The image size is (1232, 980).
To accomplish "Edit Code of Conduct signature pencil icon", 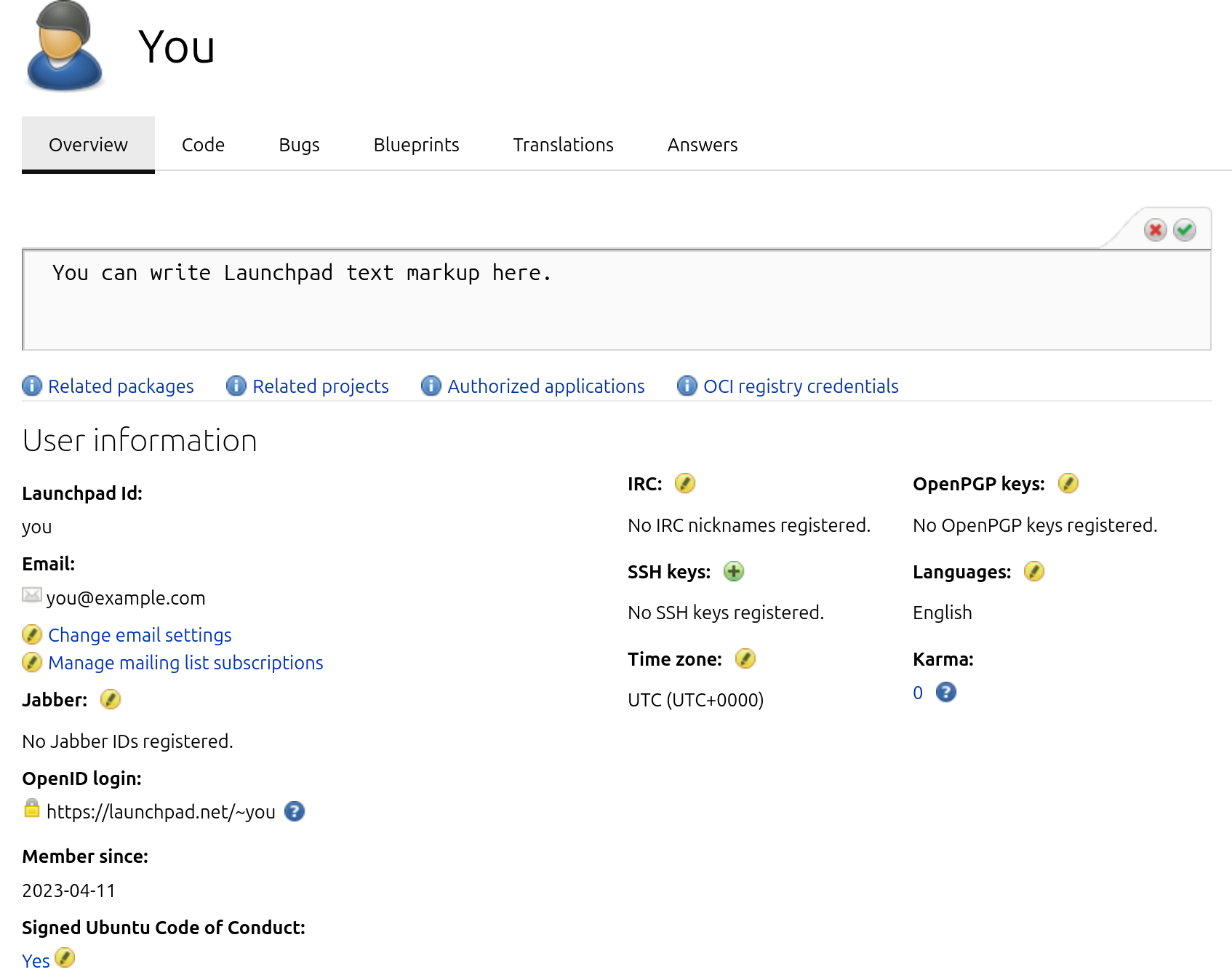I will point(65,958).
